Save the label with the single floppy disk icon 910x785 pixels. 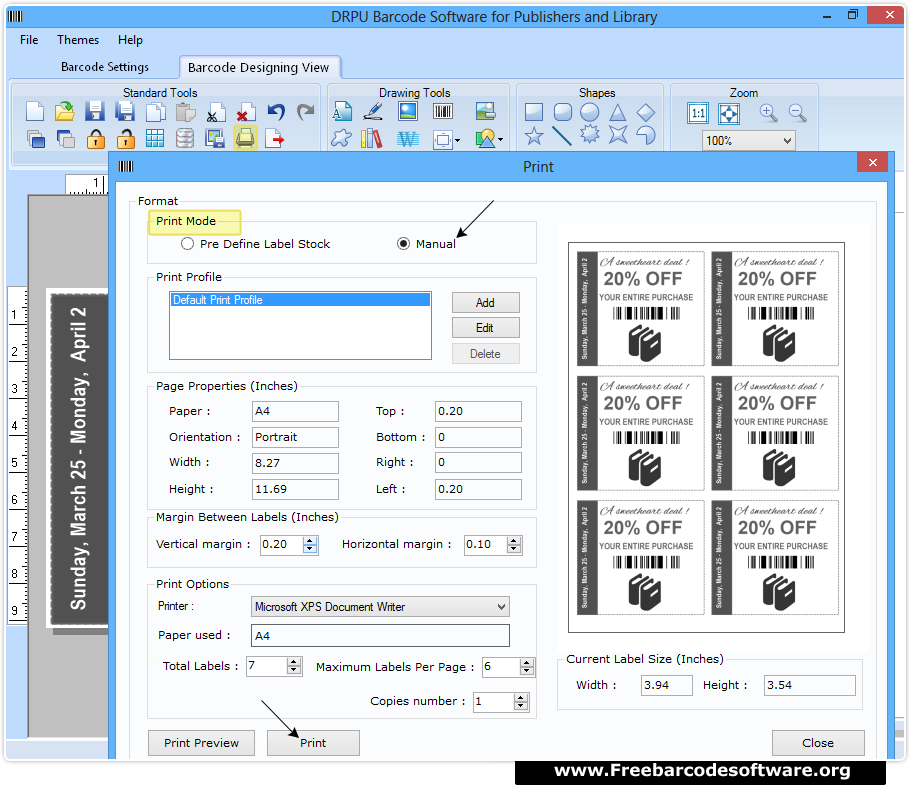(95, 111)
